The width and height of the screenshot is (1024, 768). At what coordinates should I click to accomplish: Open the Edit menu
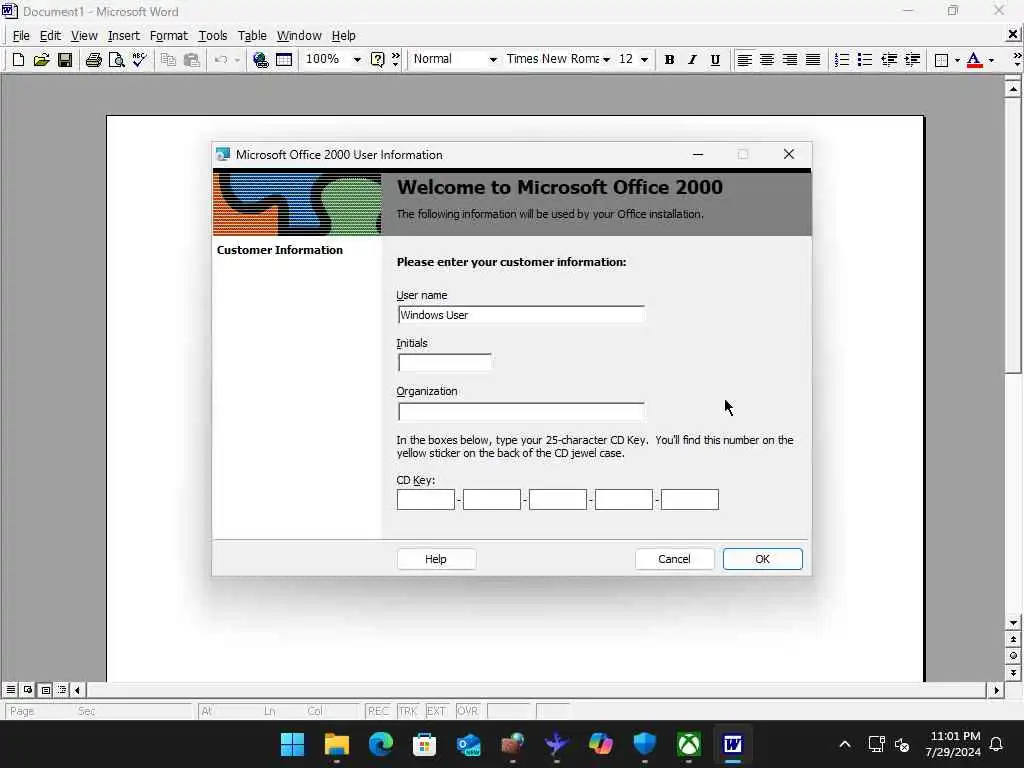coord(50,35)
